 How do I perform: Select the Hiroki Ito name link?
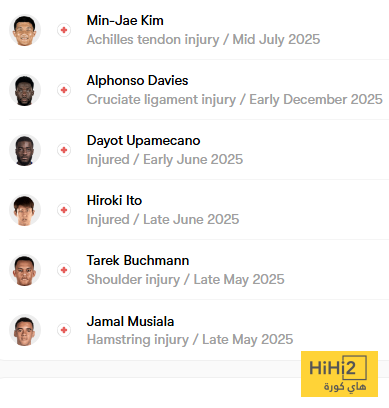114,201
